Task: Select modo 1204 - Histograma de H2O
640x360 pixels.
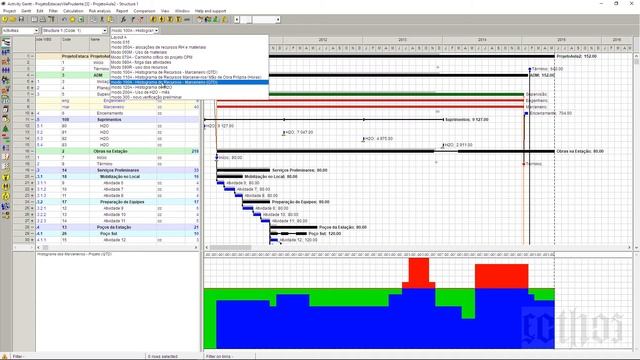Action: [x=189, y=87]
